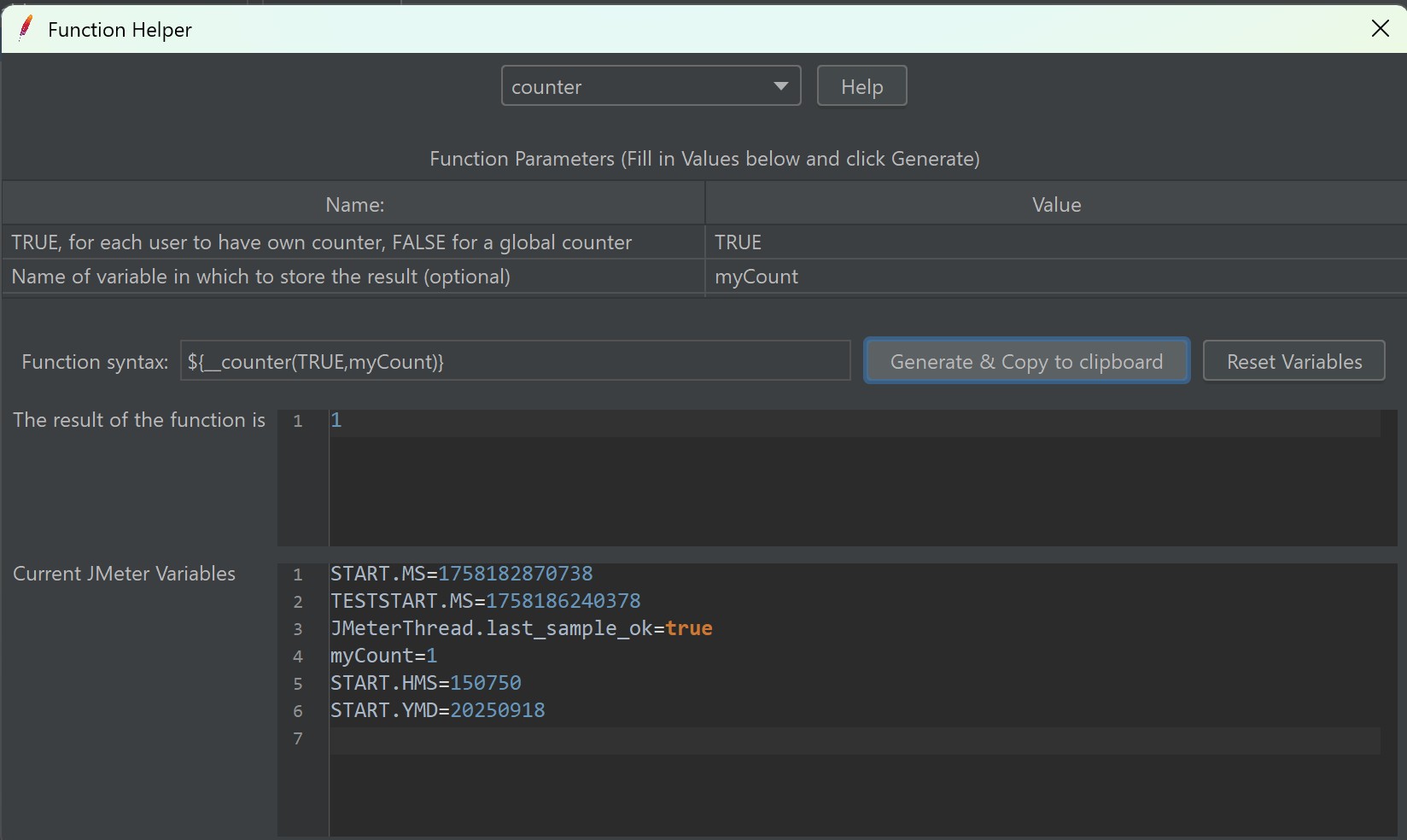Click the Value column header
This screenshot has width=1407, height=840.
coord(1056,205)
